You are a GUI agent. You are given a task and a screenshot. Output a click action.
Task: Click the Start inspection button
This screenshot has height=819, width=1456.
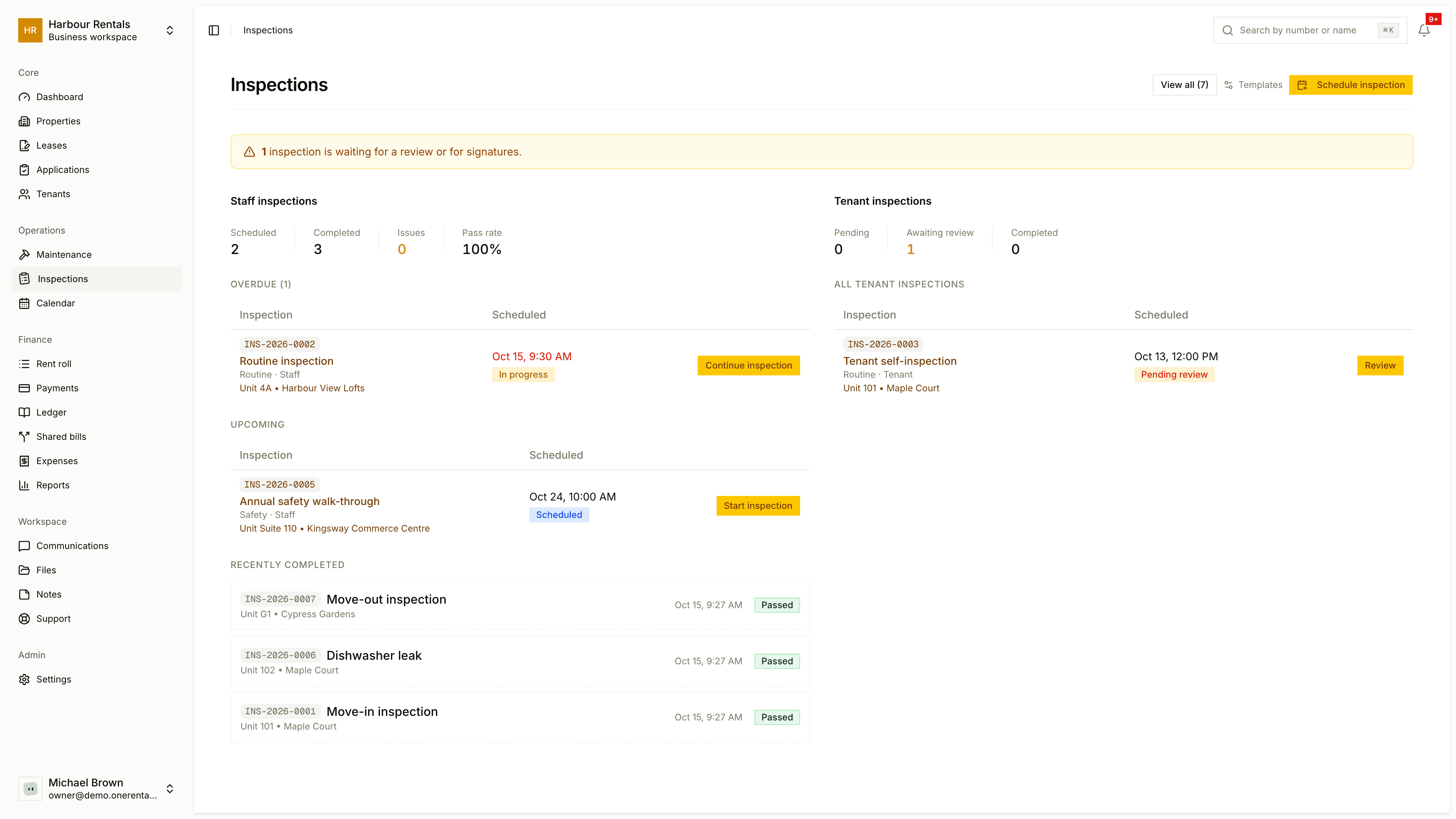(x=758, y=506)
